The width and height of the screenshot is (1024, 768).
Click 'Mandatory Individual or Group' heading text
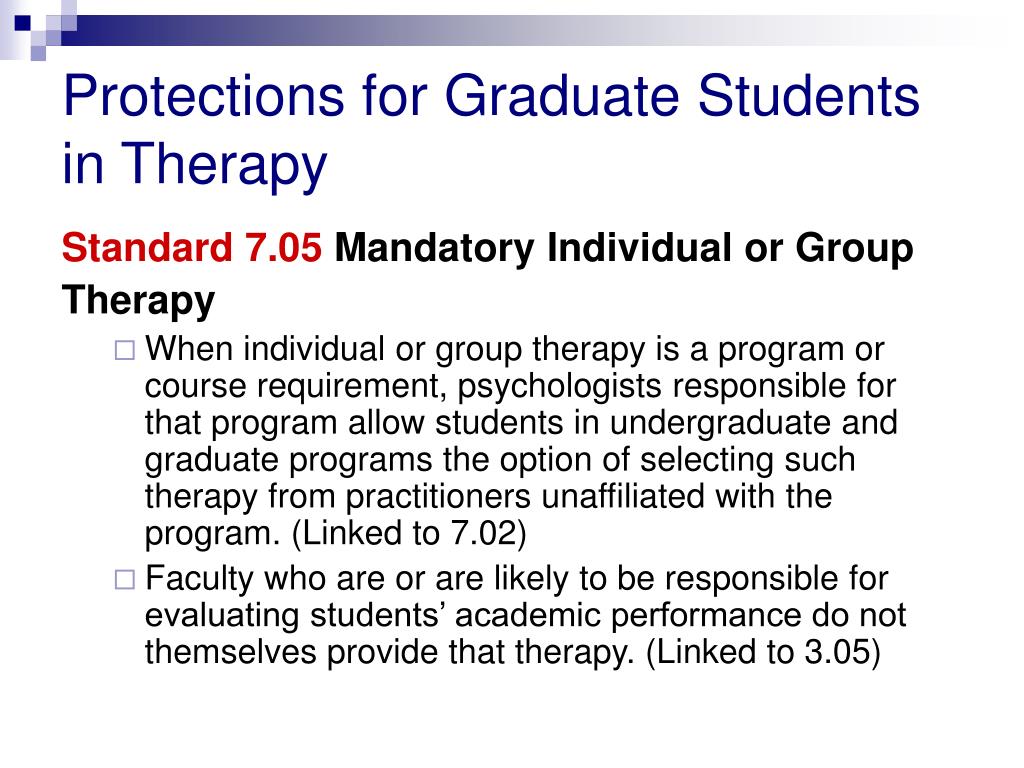[624, 249]
